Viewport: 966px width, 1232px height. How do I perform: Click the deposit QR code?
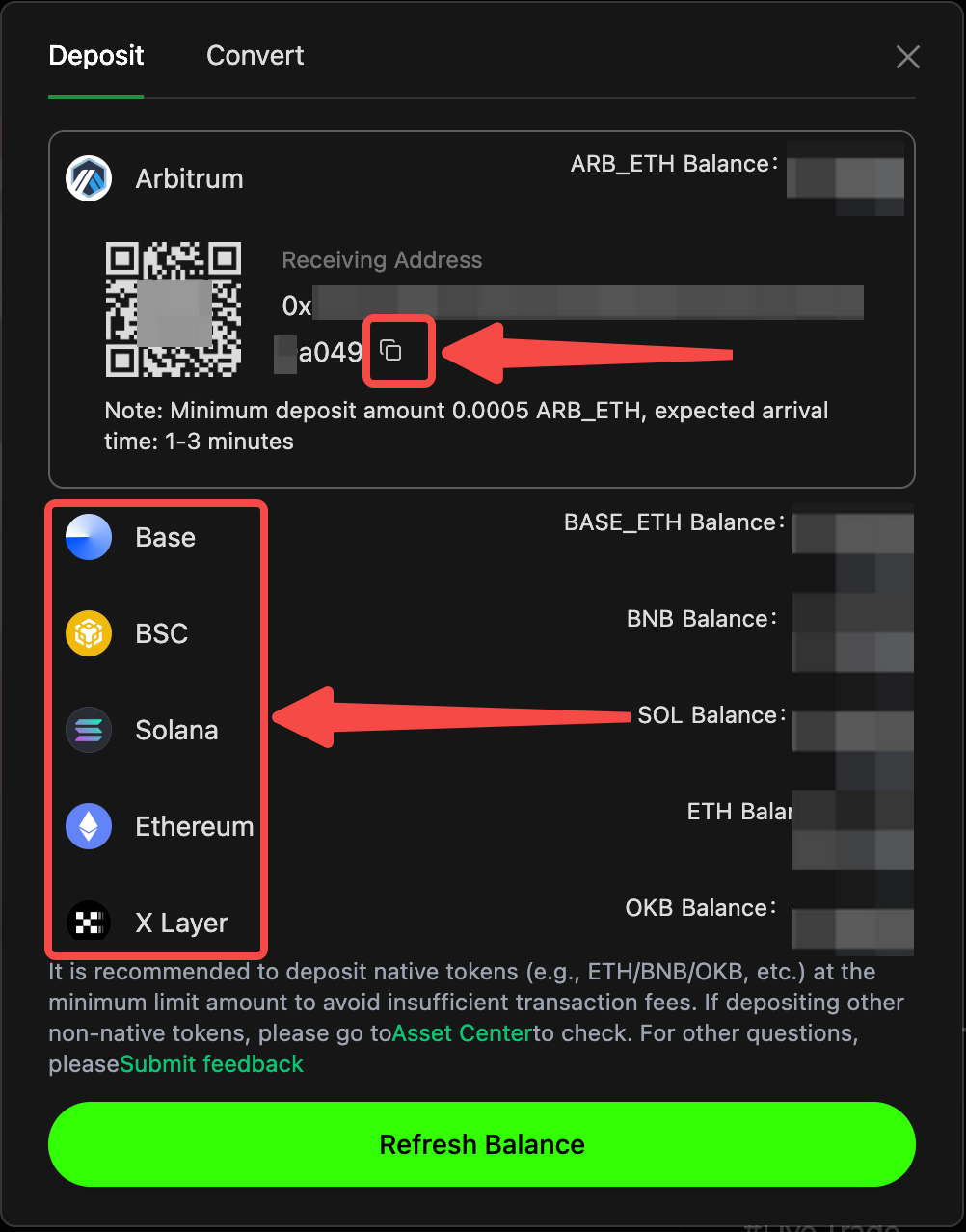174,309
